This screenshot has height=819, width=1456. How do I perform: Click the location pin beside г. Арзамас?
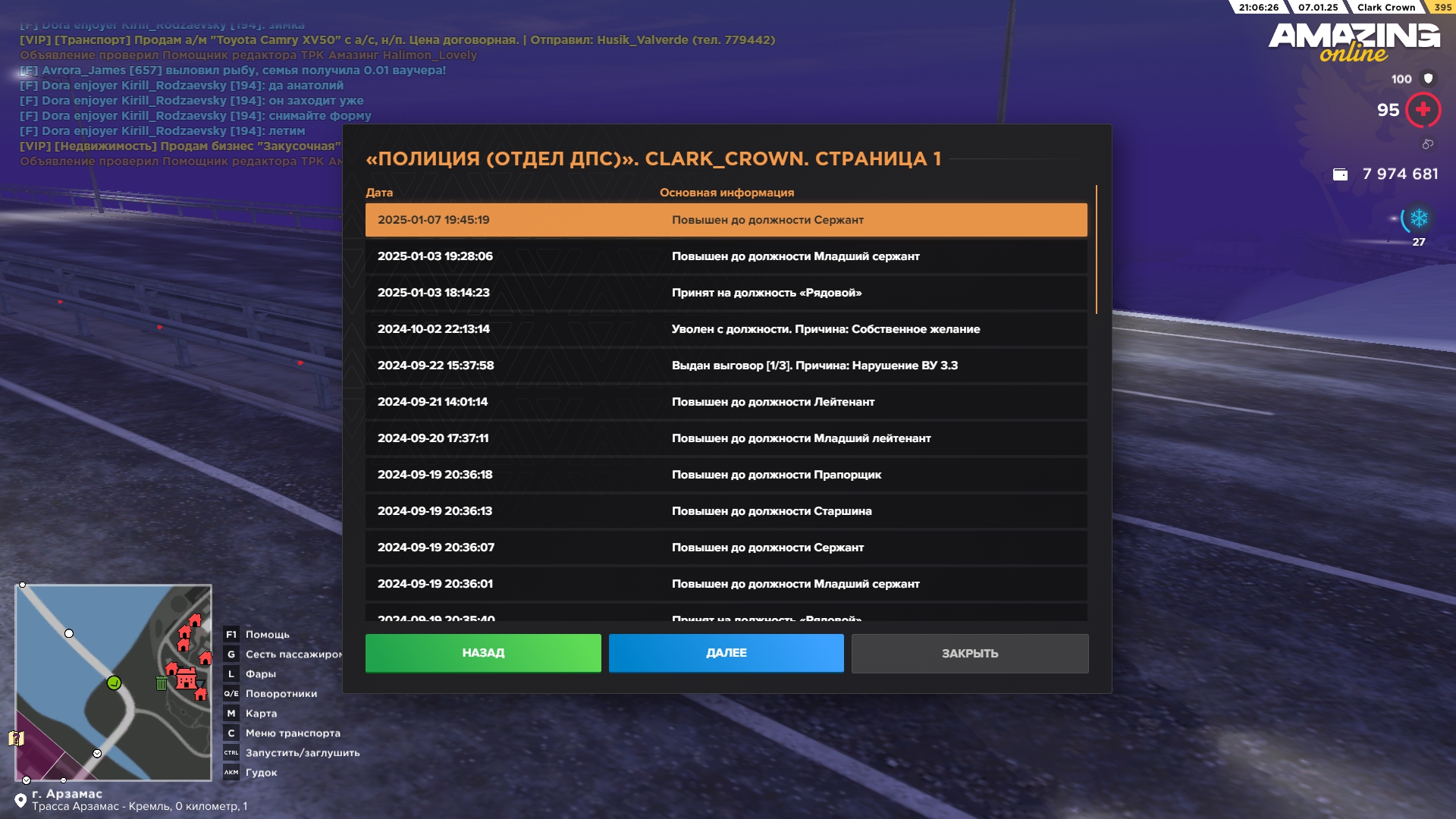click(x=20, y=800)
